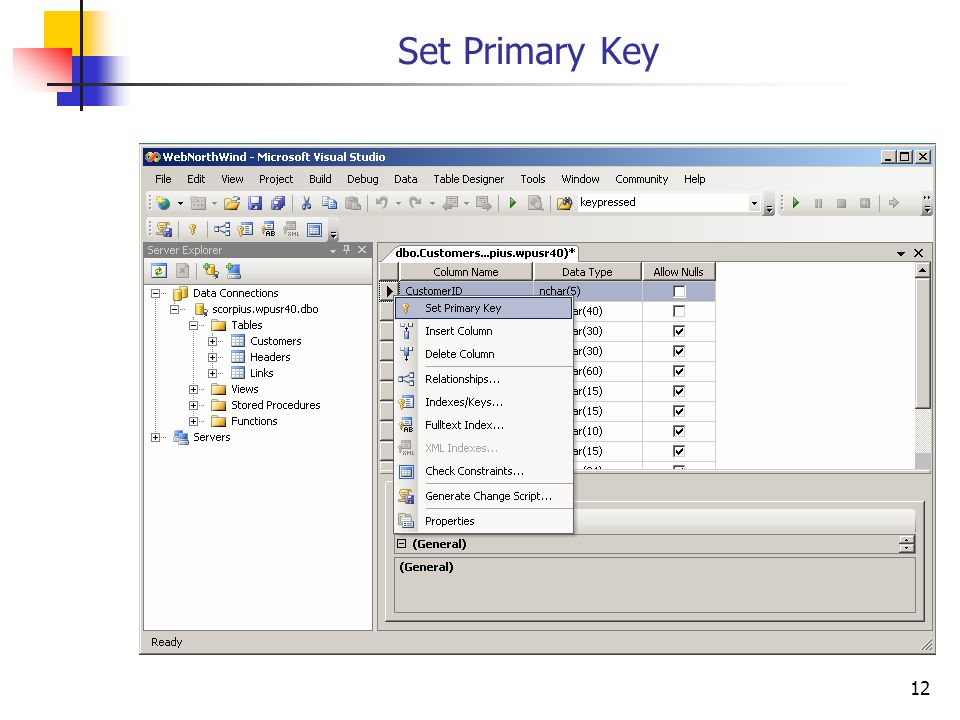Expand the Headers table node
Viewport: 960px width, 720px height.
(212, 357)
